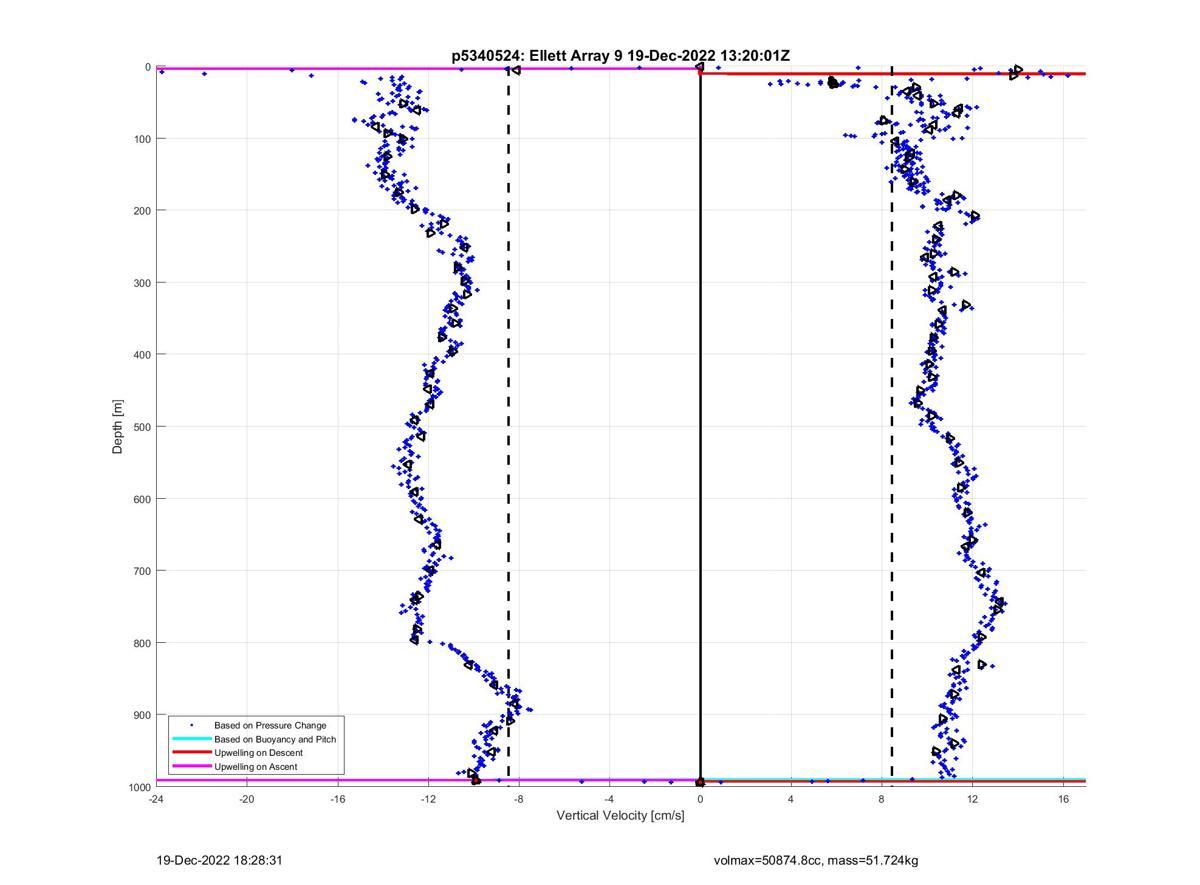The height and width of the screenshot is (885, 1200).
Task: Click x-axis tick label '-8'
Action: pos(518,799)
